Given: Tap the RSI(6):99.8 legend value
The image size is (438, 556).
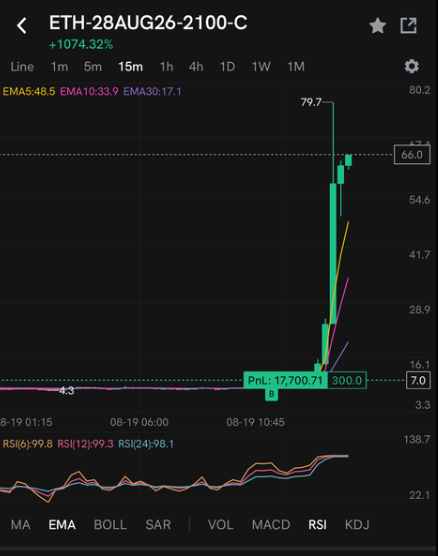Looking at the screenshot, I should 27,444.
